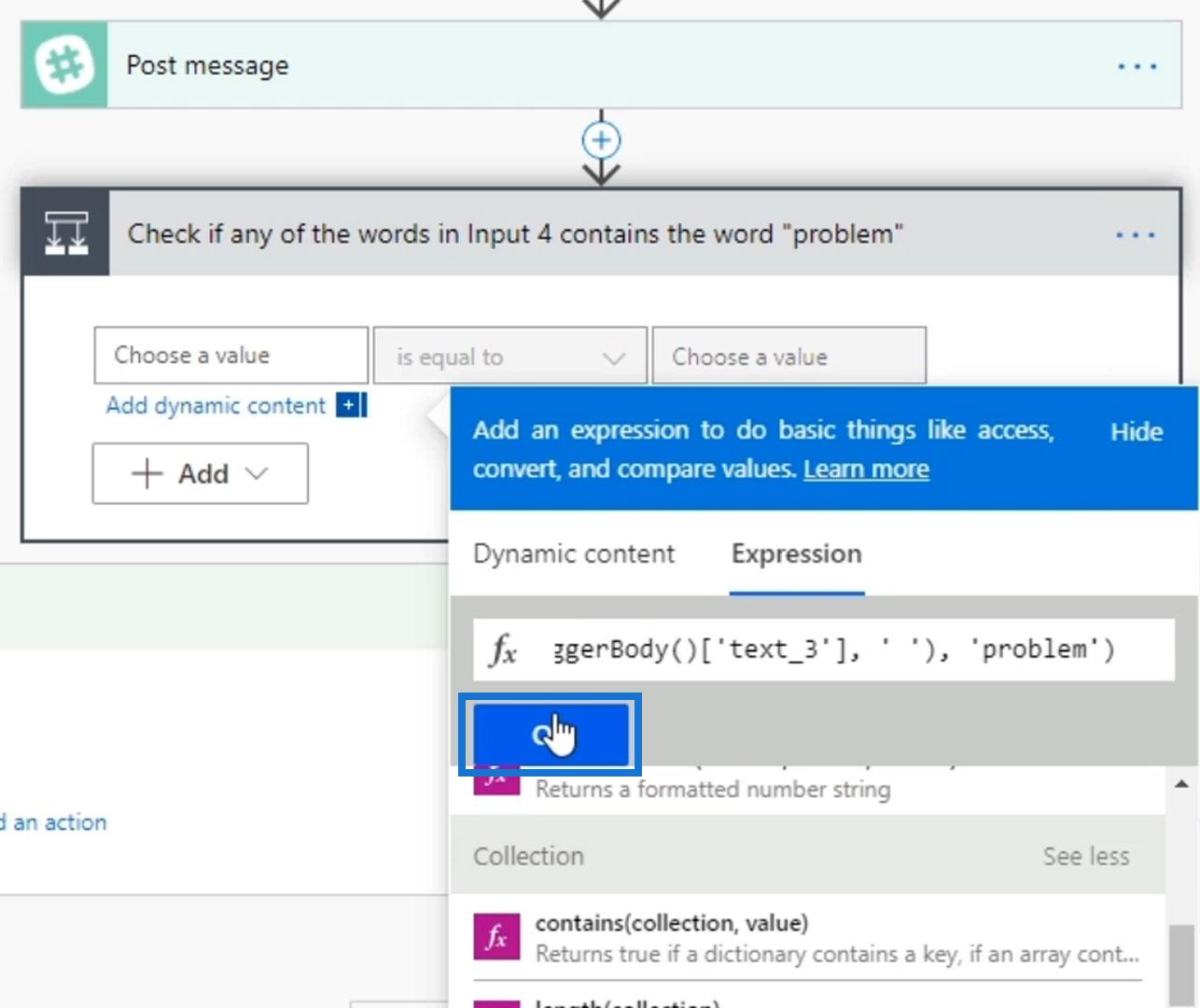Open the 'is equal to' operator dropdown
Image resolution: width=1200 pixels, height=1008 pixels.
(x=509, y=356)
